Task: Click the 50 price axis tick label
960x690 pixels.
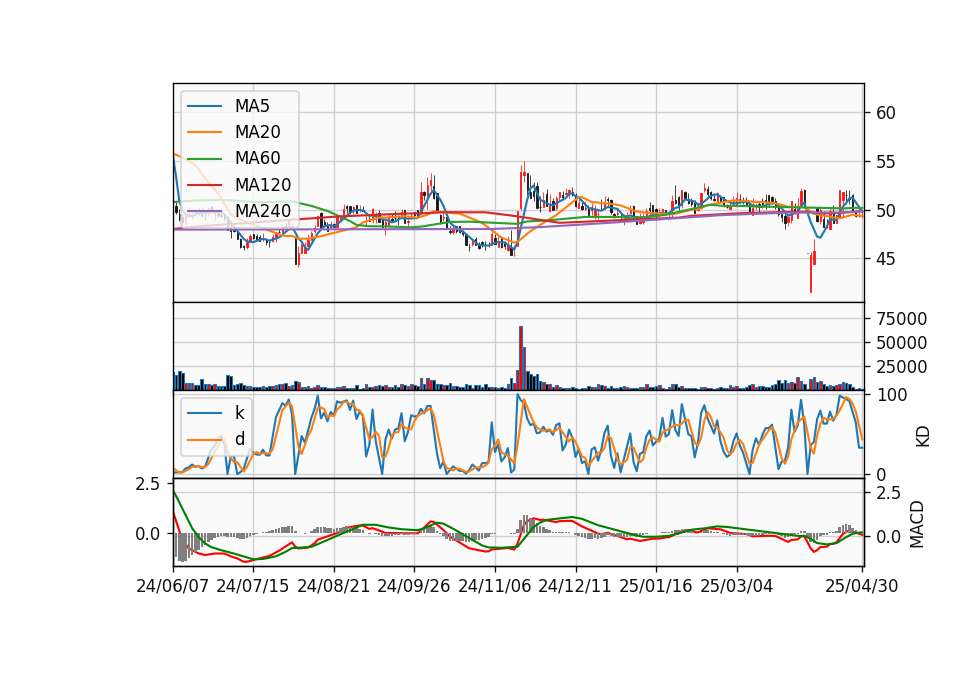Action: (886, 211)
